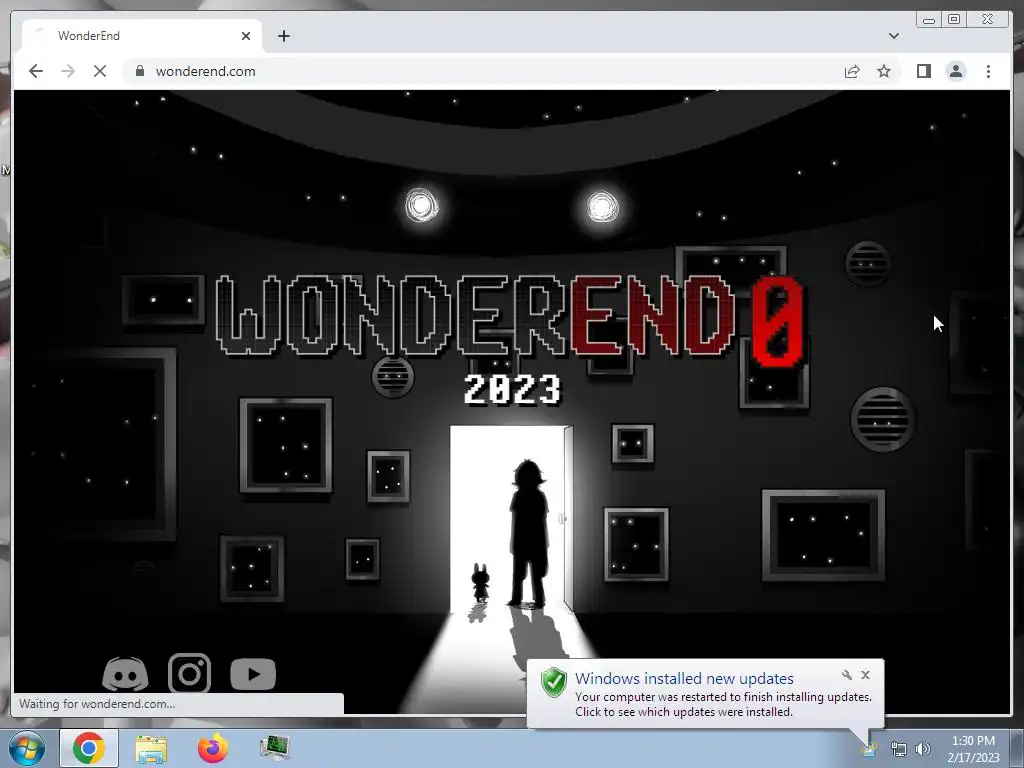Viewport: 1024px width, 768px height.
Task: Click the lit doorway with silhouette
Action: pos(512,519)
